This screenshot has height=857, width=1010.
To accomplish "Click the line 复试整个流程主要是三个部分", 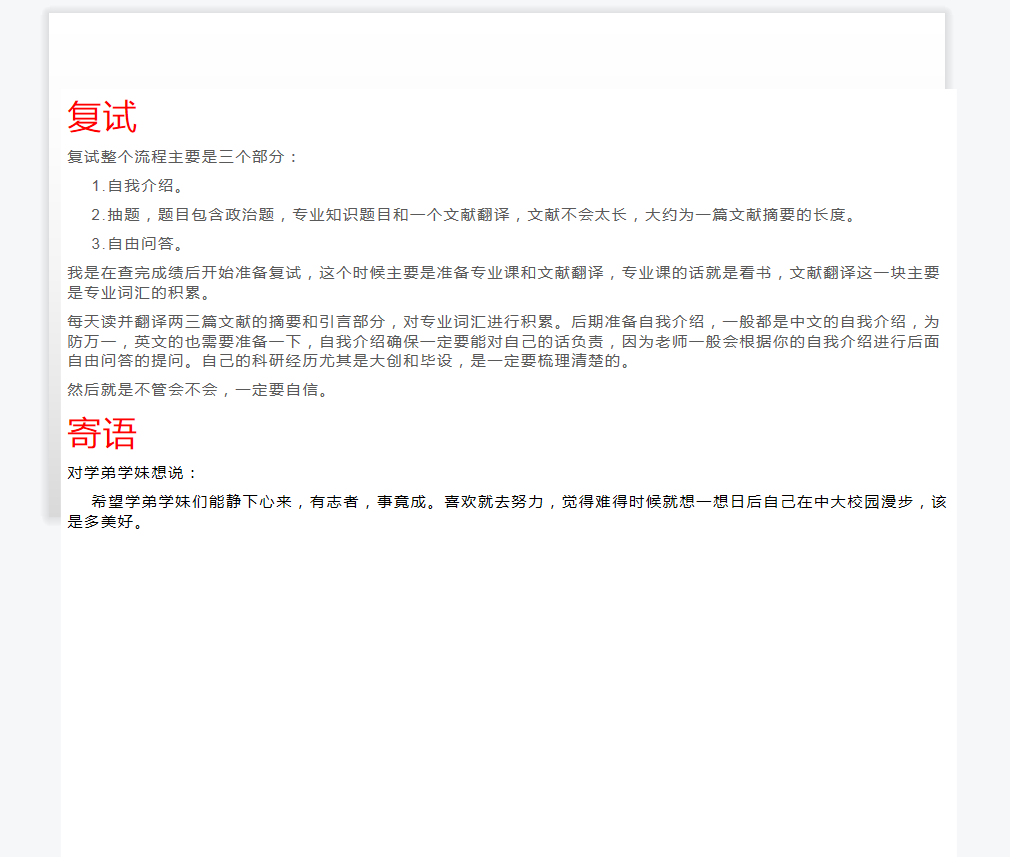I will pyautogui.click(x=182, y=157).
